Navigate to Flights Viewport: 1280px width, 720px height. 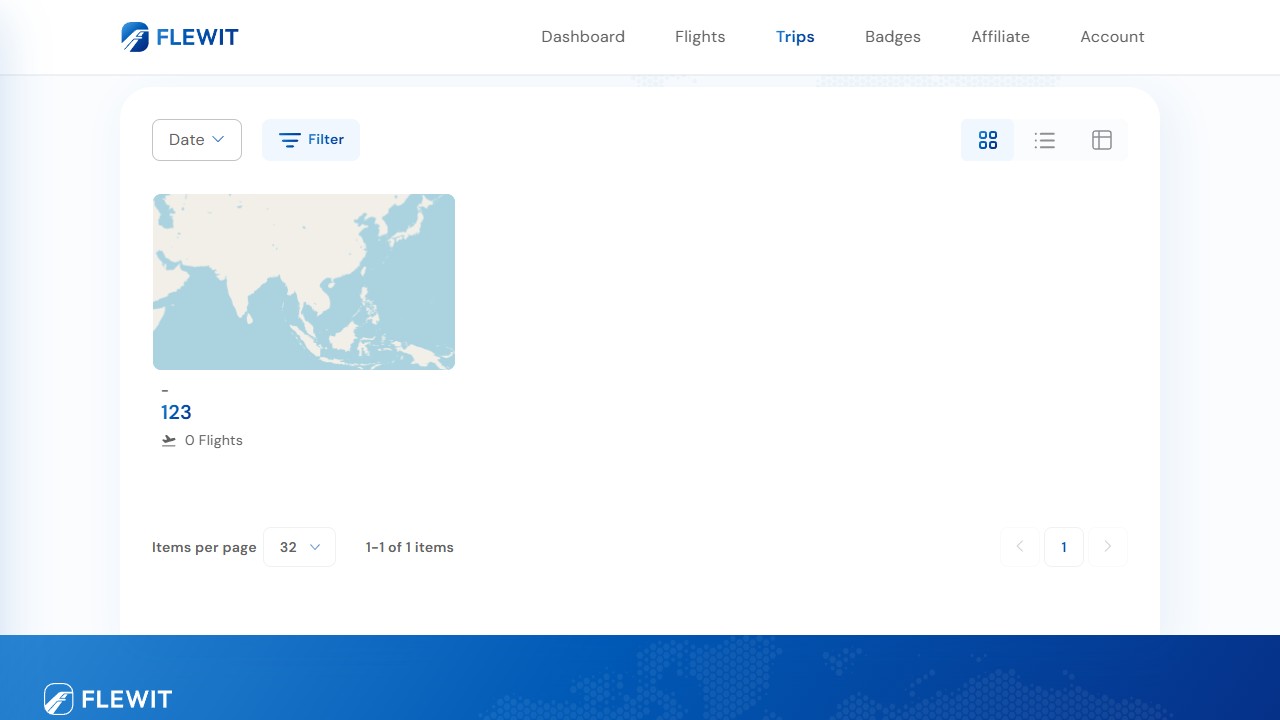[700, 37]
